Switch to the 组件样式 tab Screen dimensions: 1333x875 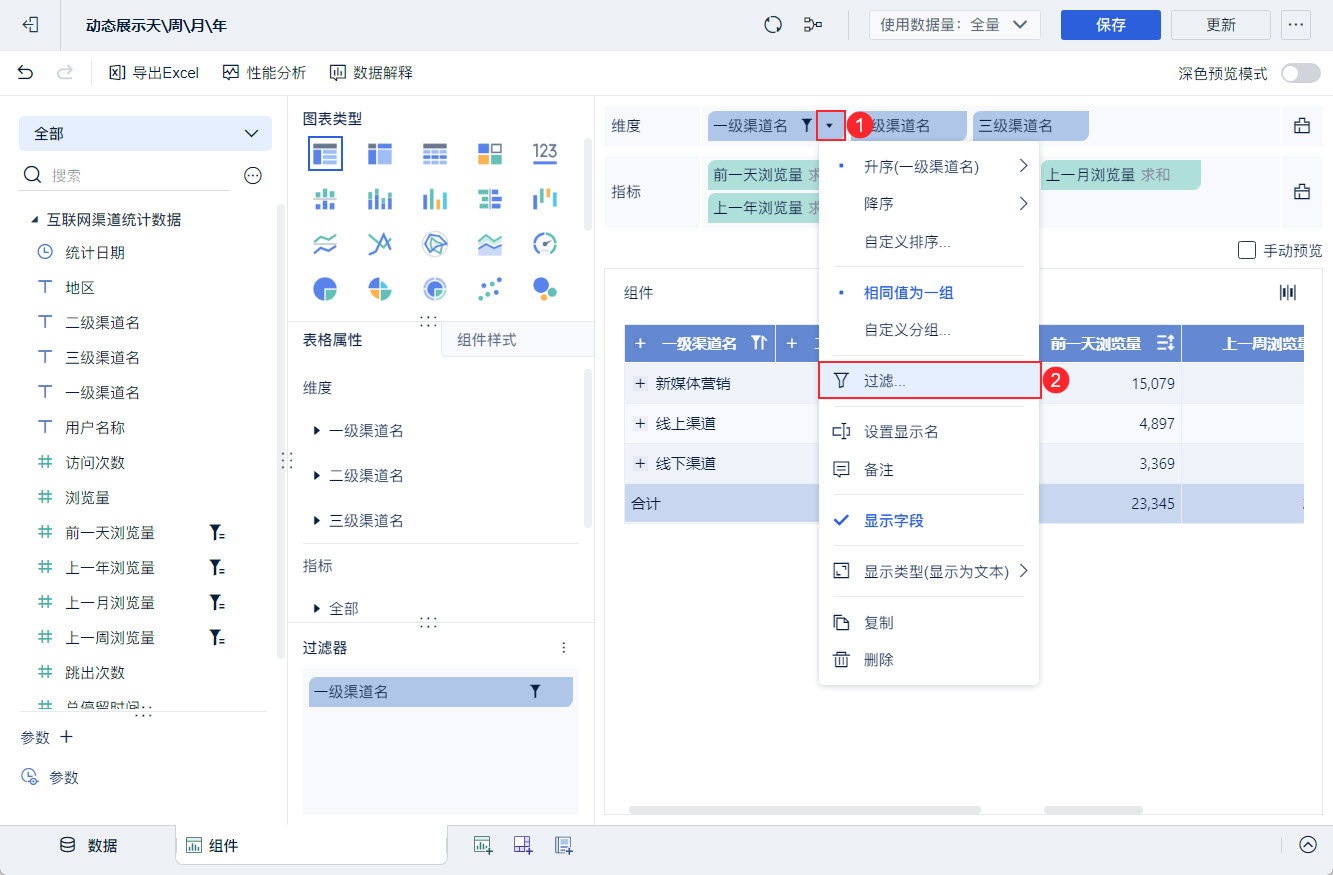point(487,340)
